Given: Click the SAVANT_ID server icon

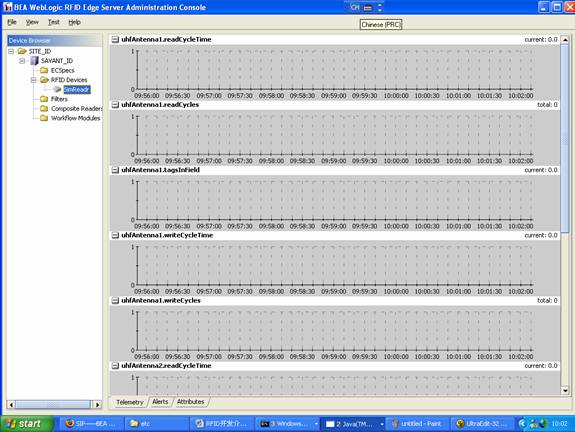Looking at the screenshot, I should tap(34, 61).
